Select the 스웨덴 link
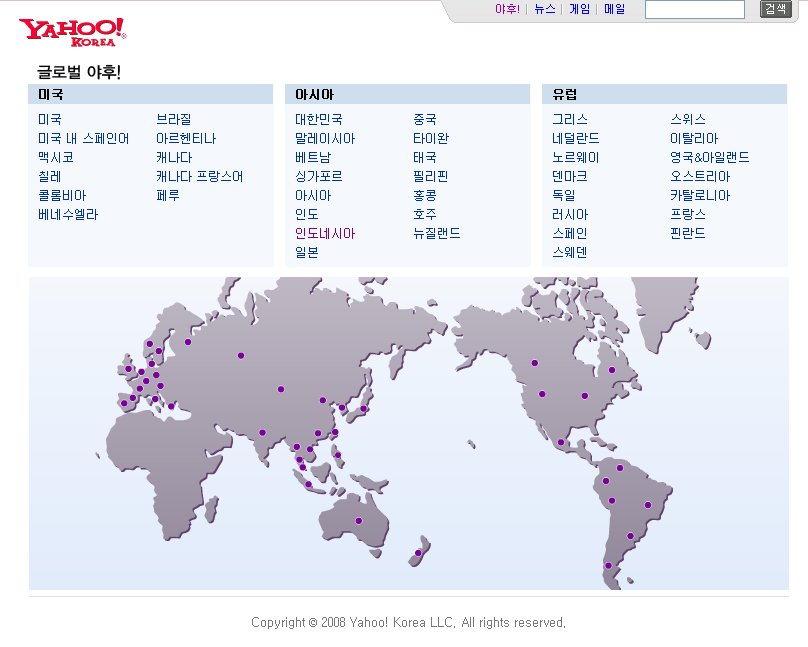 pos(570,253)
